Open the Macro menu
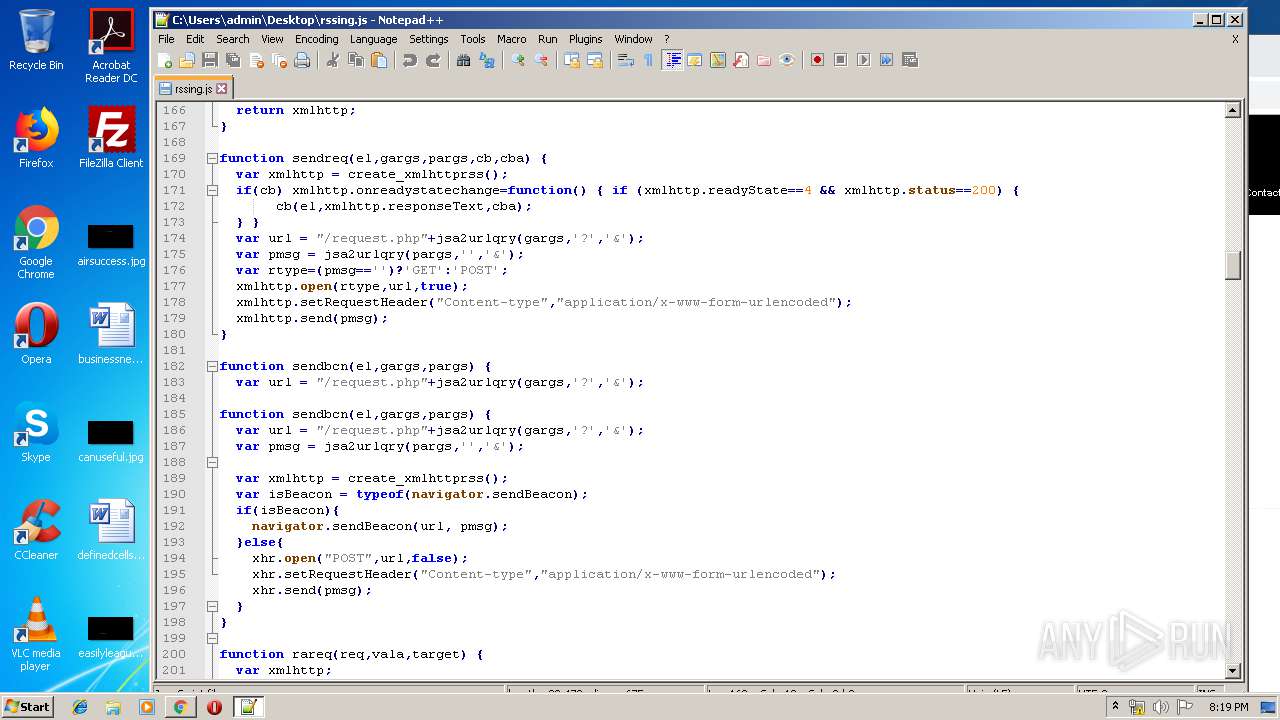Screen dimensions: 1280x720 511,39
